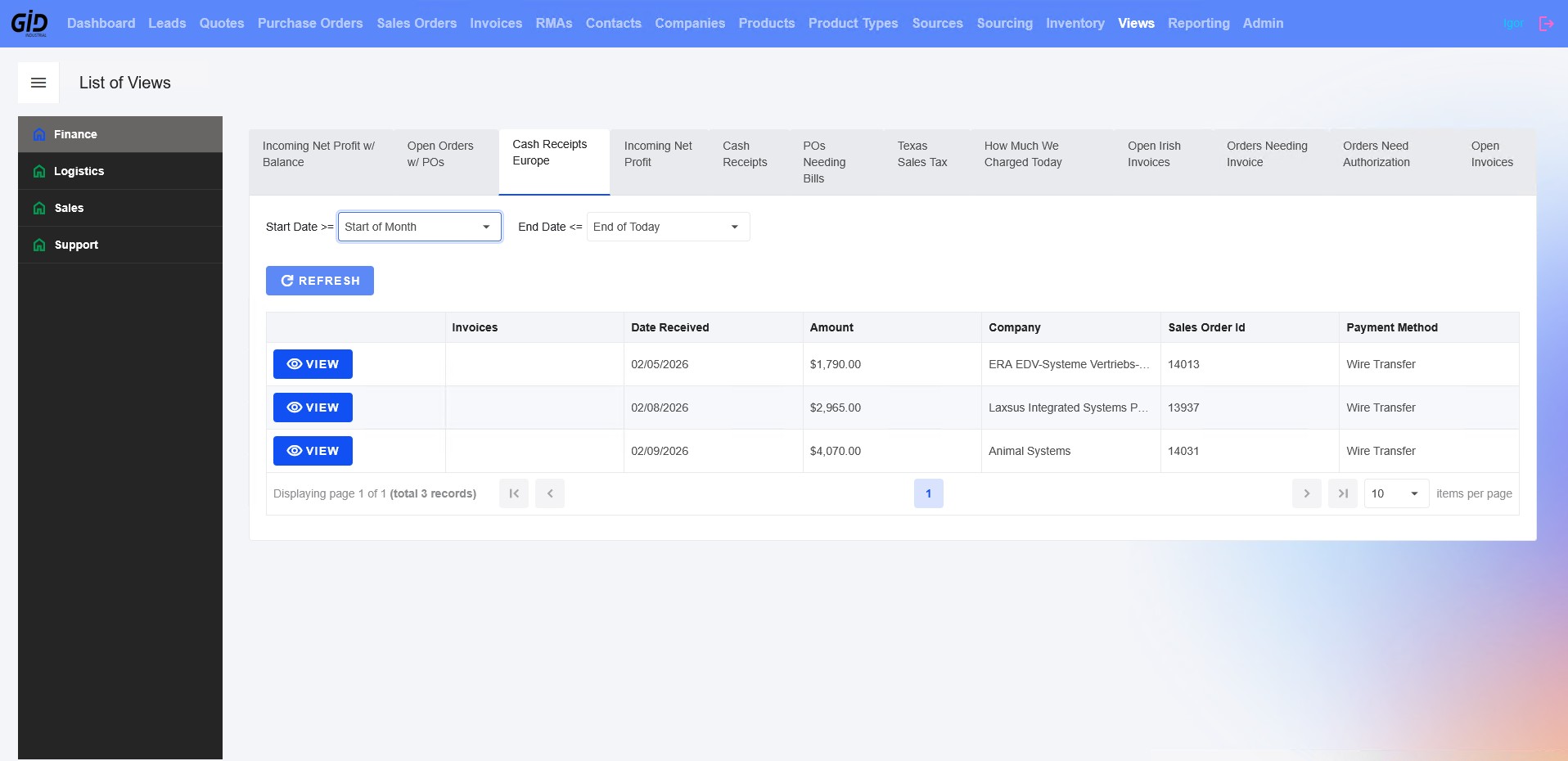
Task: Go to Companies page
Action: 690,24
